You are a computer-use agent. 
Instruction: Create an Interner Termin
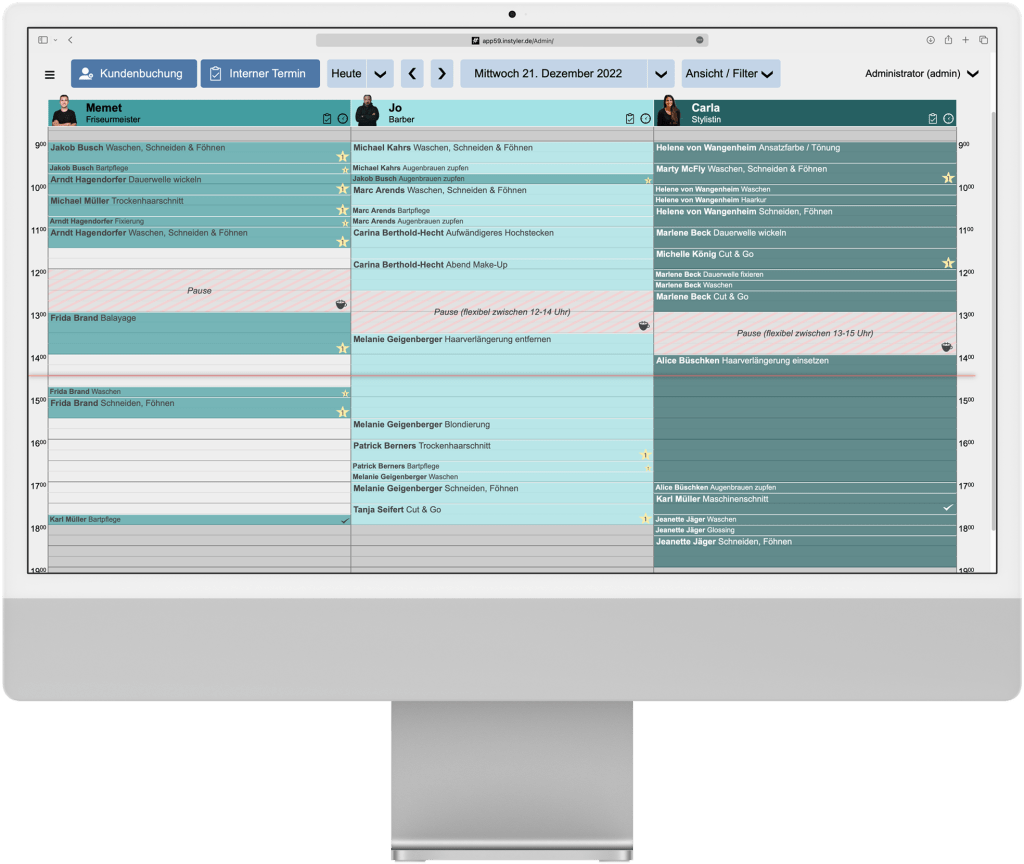pyautogui.click(x=260, y=74)
